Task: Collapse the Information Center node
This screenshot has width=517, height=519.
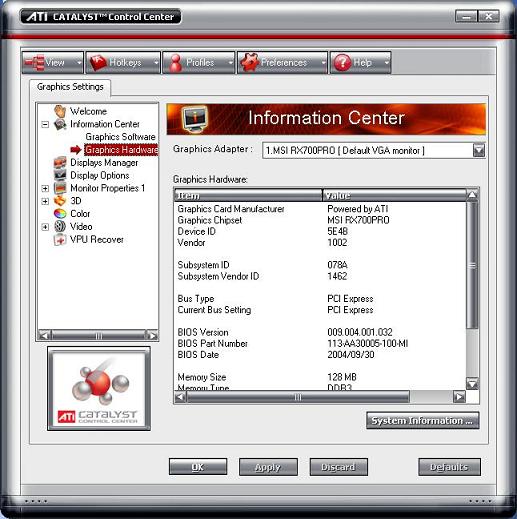Action: [x=45, y=124]
